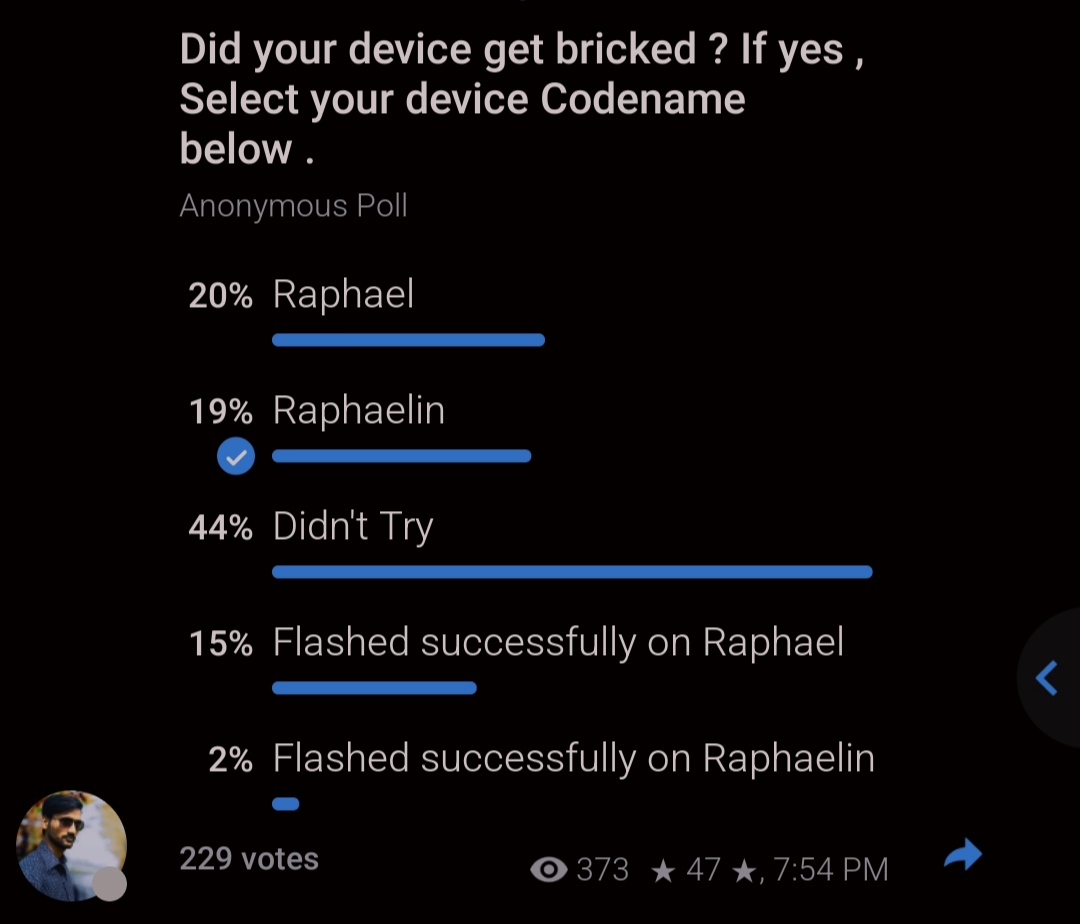The width and height of the screenshot is (1080, 924).
Task: Select "Flashed successfully on Raphael" option
Action: click(x=558, y=643)
